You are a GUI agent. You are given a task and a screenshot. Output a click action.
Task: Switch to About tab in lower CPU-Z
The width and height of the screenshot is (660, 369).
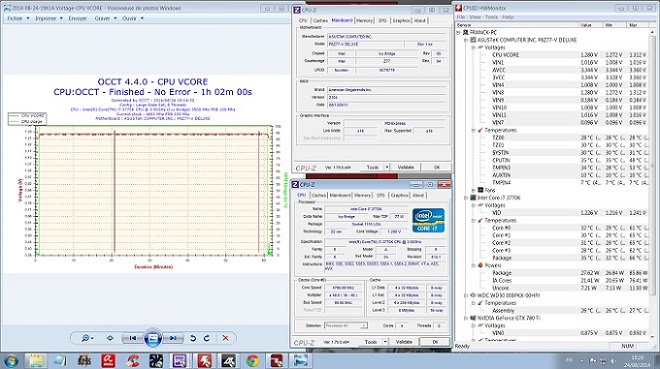418,195
